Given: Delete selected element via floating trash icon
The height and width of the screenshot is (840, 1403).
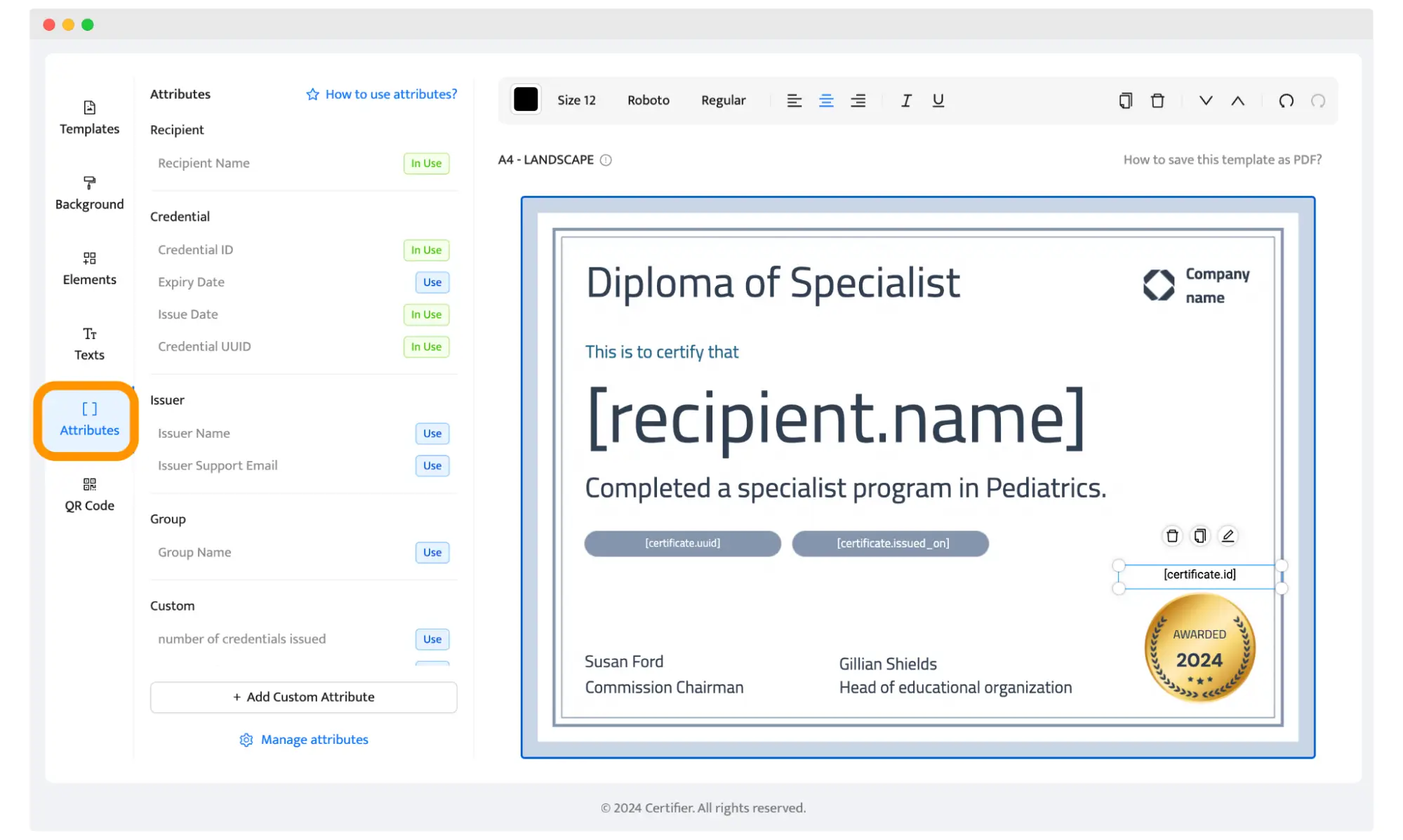Looking at the screenshot, I should click(x=1172, y=536).
